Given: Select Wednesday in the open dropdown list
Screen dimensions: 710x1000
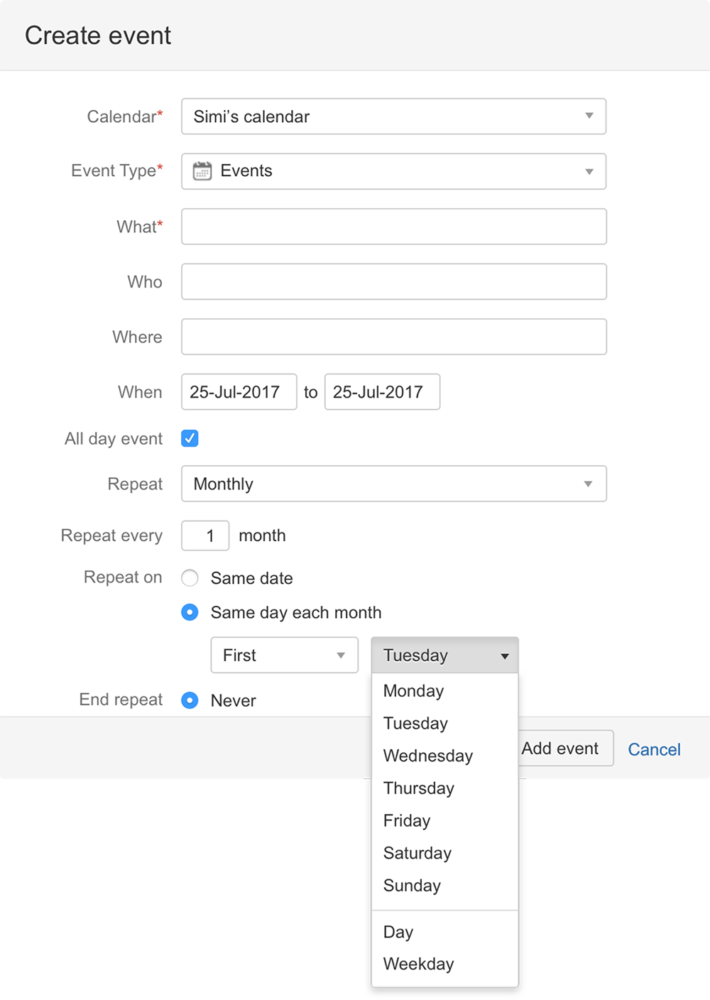Looking at the screenshot, I should point(428,756).
